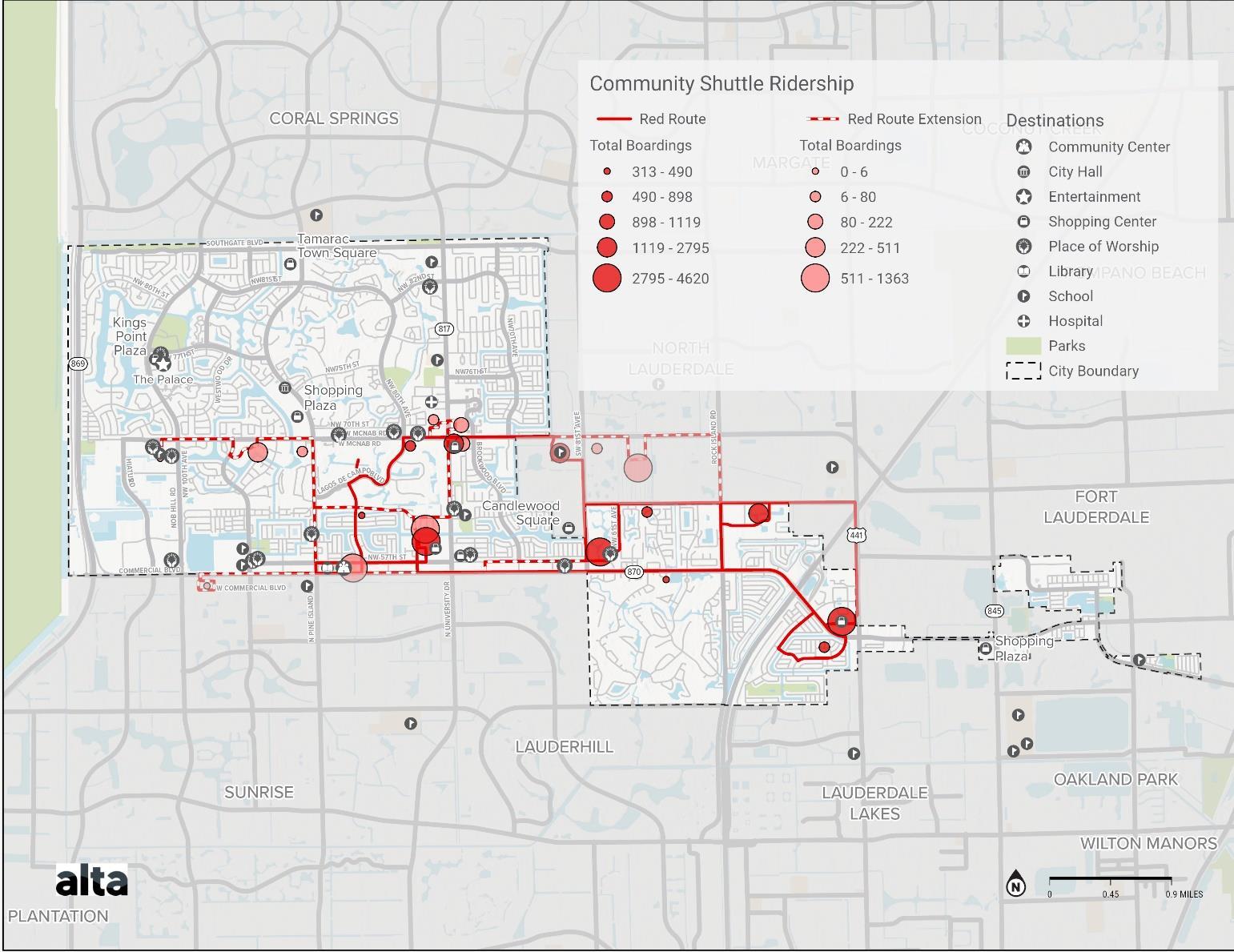Click the "Red Route Extension" legend text
Screen dimensions: 1234x952
tap(914, 118)
